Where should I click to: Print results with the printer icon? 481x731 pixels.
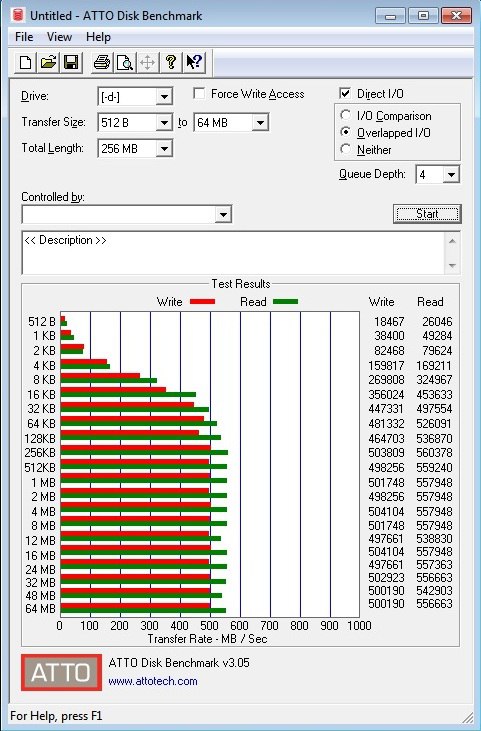tap(102, 62)
